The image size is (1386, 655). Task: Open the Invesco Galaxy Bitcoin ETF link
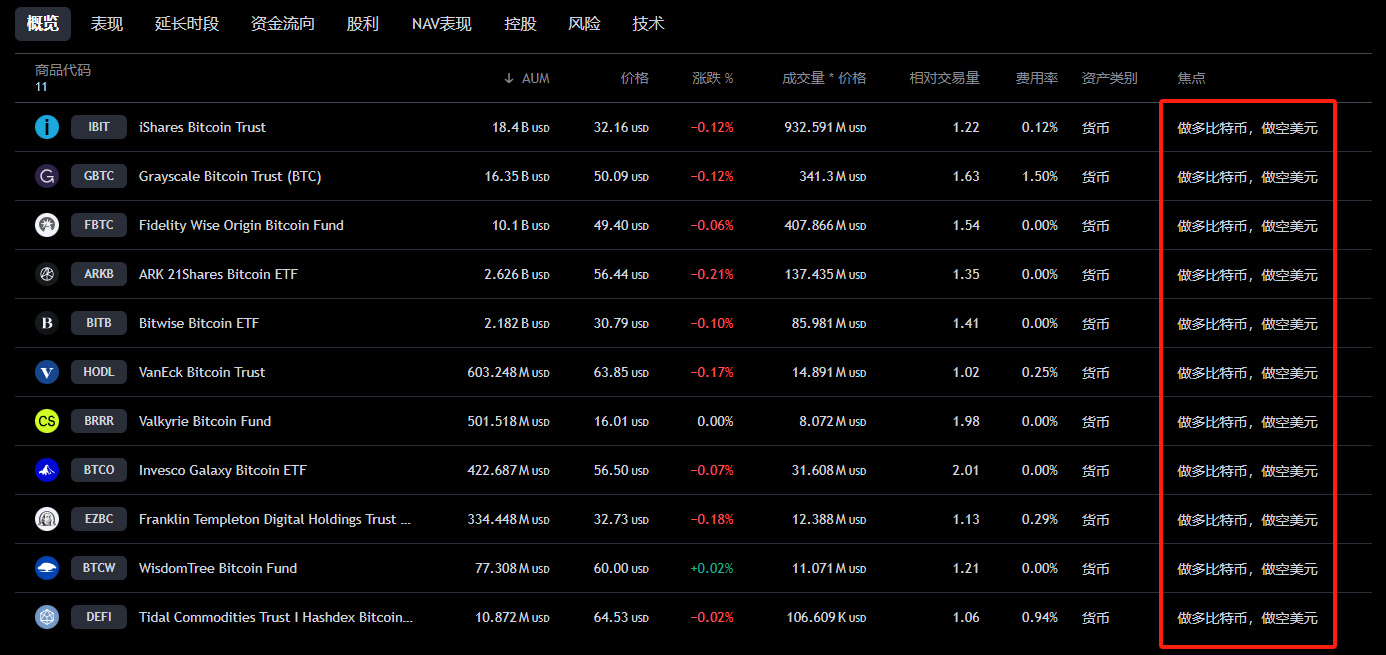223,470
